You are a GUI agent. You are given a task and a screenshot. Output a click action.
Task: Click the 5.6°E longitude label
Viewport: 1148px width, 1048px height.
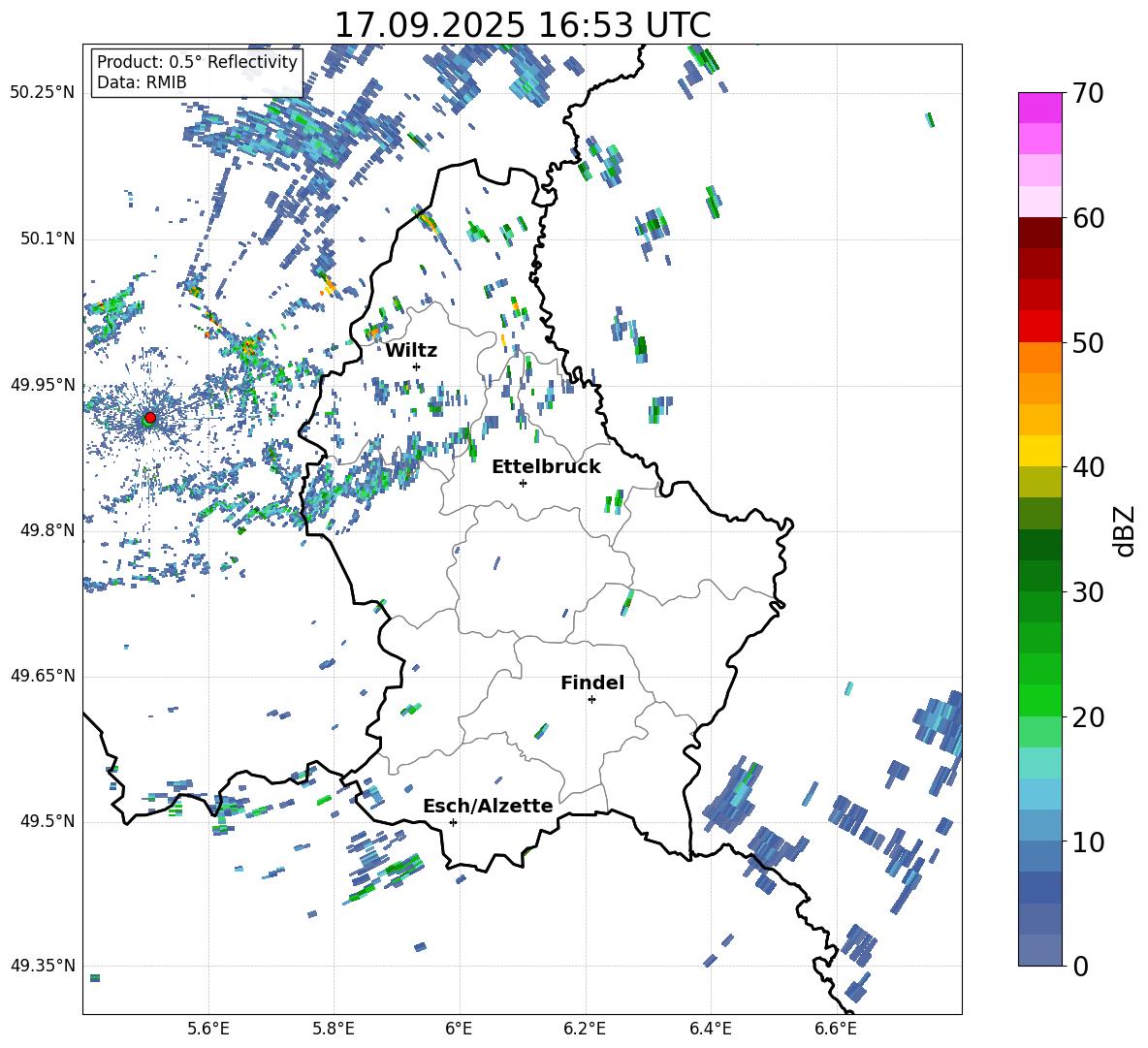point(208,1029)
